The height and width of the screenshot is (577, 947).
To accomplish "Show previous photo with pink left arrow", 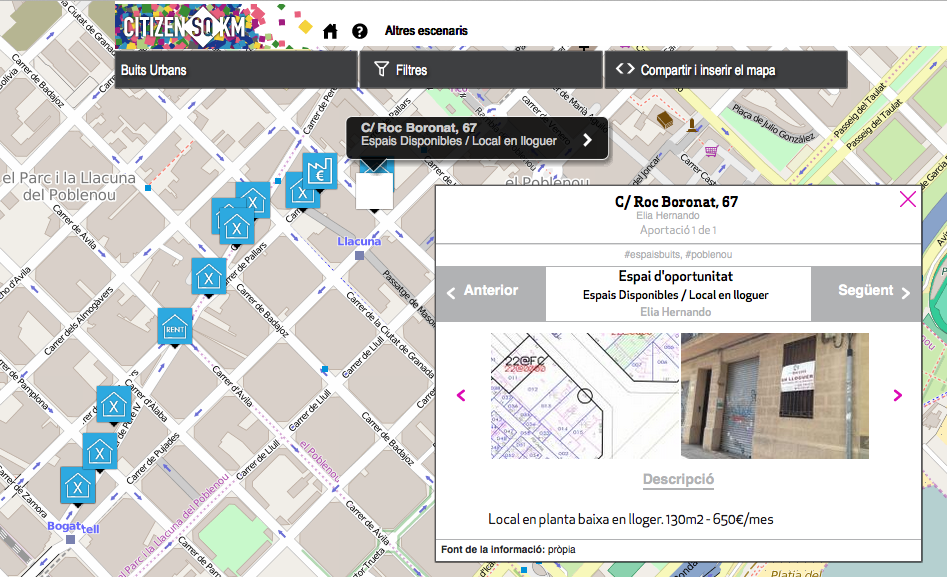I will (x=461, y=395).
